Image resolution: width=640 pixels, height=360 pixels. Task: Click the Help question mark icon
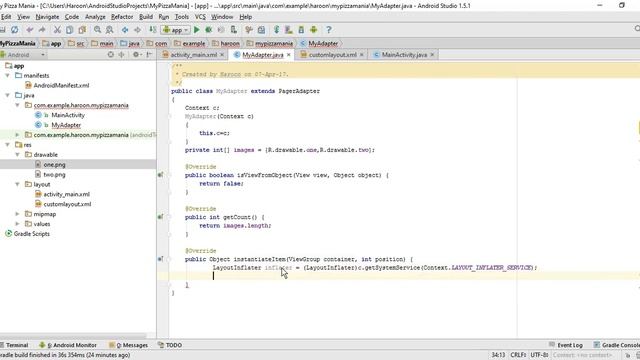click(x=329, y=30)
